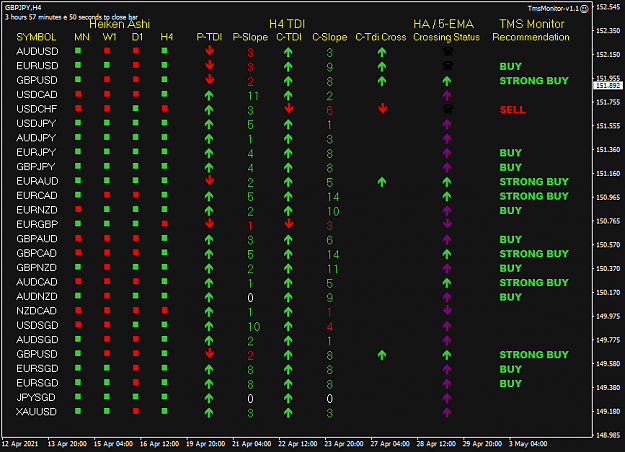Screen dimensions: 625x452
Task: Click the SYMBOL column header
Action: click(x=36, y=37)
